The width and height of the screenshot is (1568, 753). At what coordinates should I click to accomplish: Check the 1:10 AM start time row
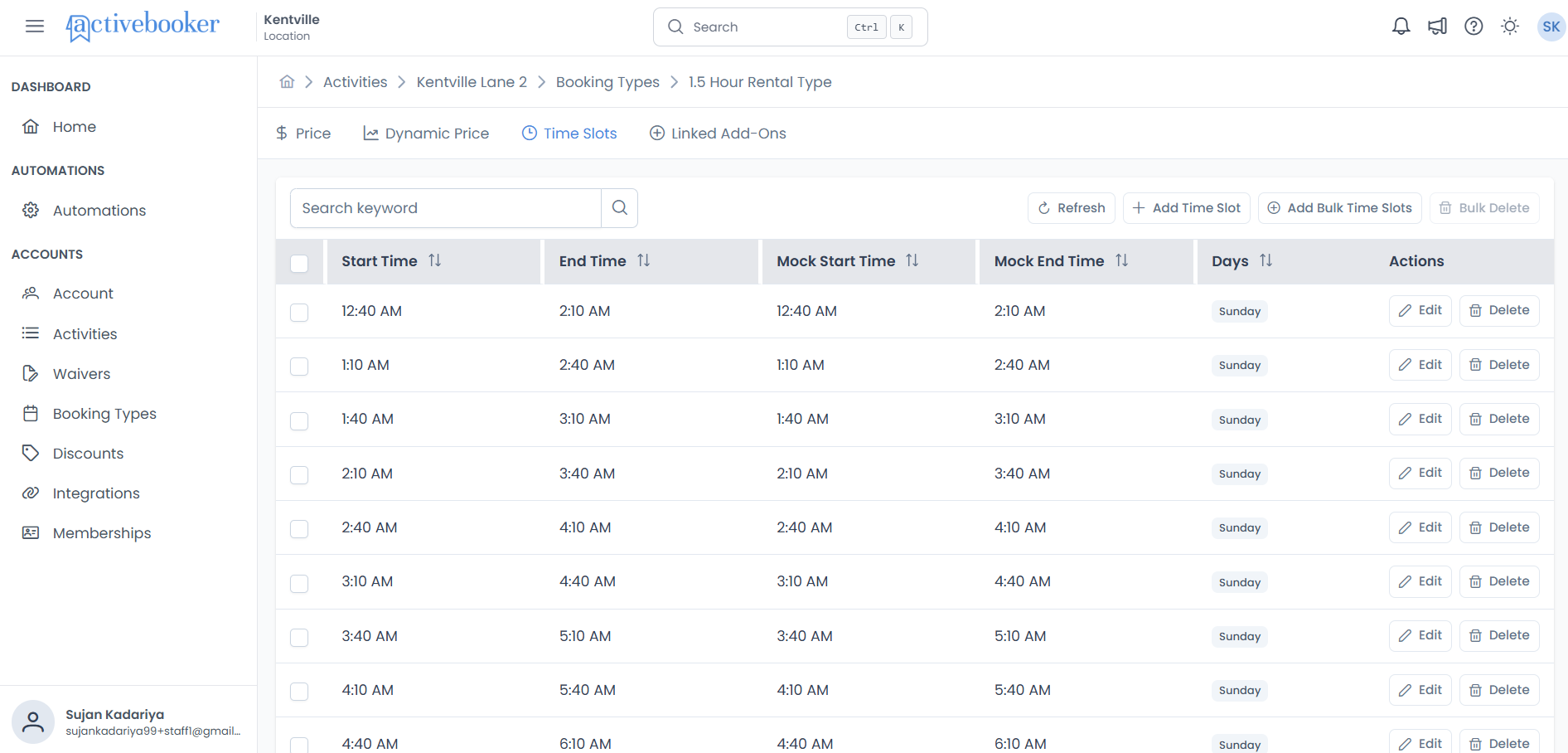(299, 366)
